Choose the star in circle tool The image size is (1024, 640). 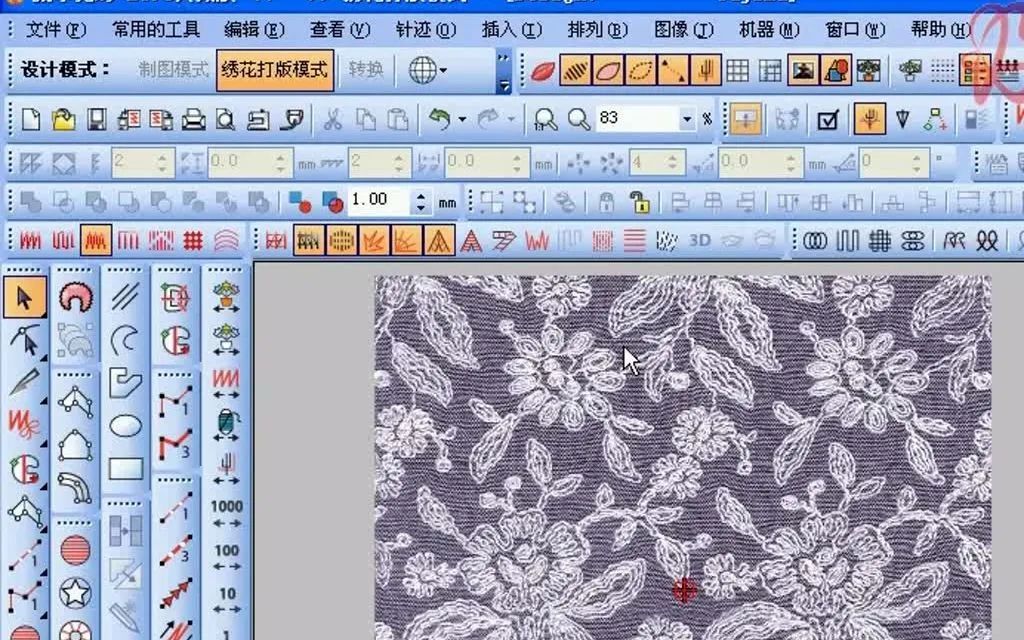pos(75,593)
